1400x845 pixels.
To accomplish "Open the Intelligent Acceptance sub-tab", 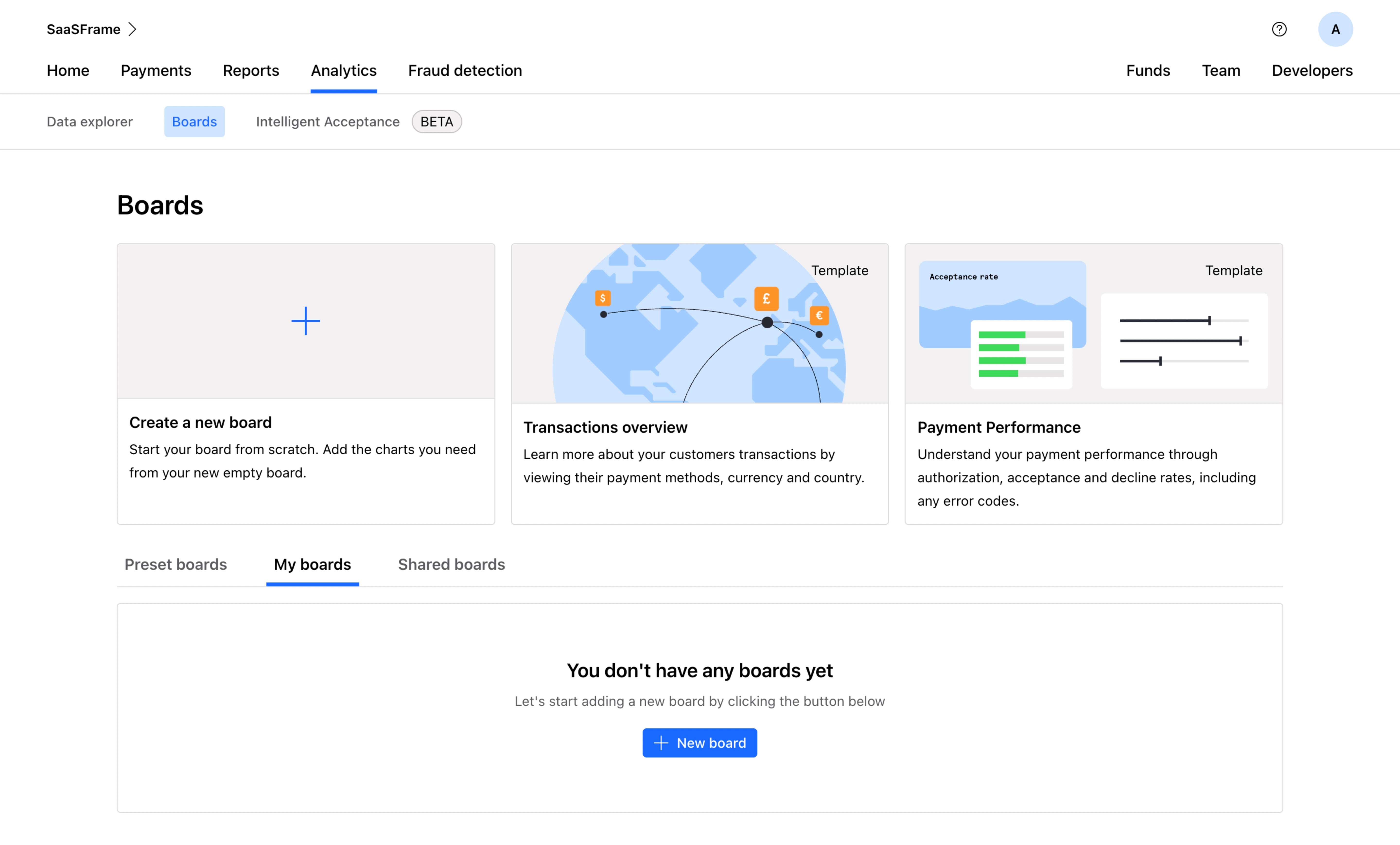I will [x=328, y=122].
